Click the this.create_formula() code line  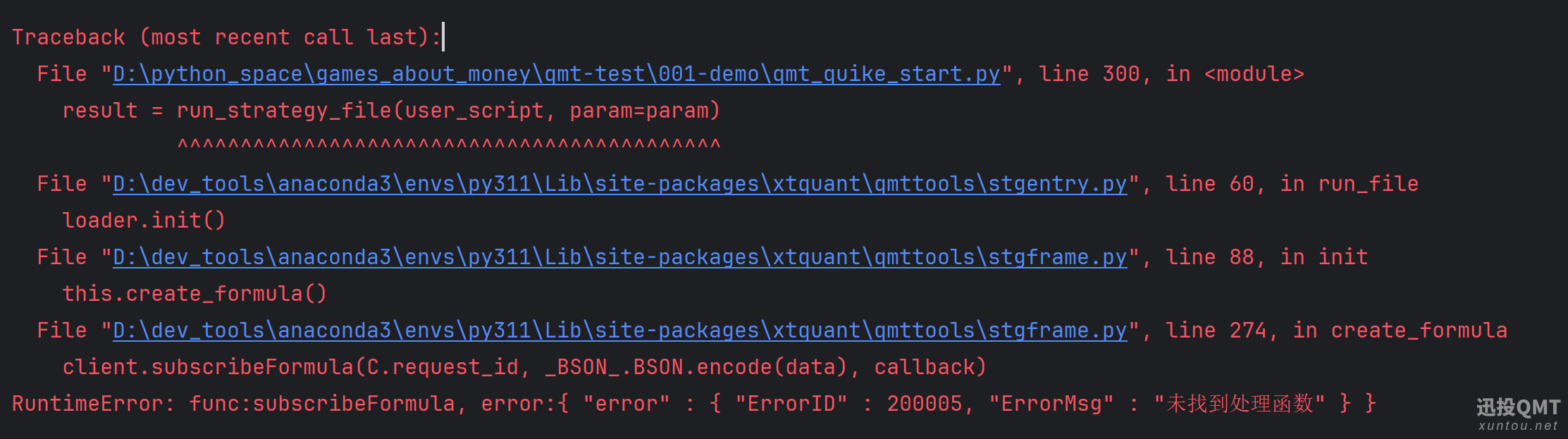coord(195,294)
